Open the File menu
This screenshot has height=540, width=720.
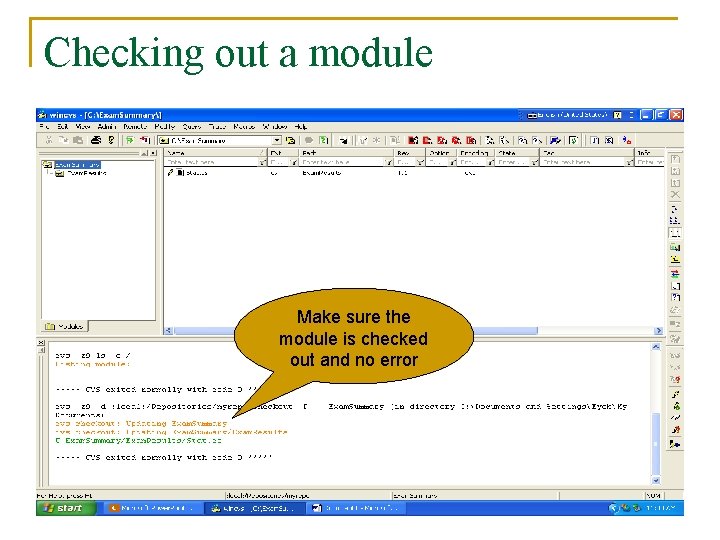(x=44, y=126)
